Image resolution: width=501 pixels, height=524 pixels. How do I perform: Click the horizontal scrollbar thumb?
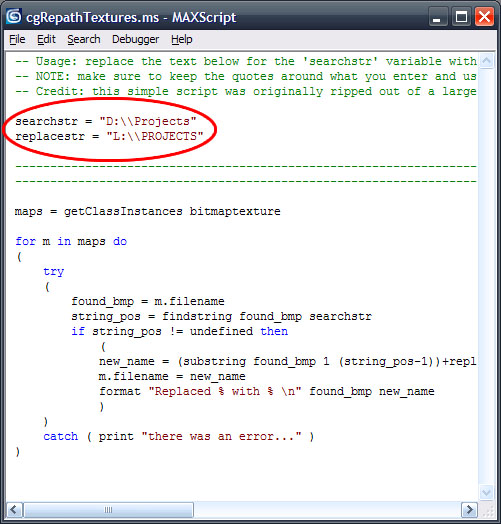[109, 510]
